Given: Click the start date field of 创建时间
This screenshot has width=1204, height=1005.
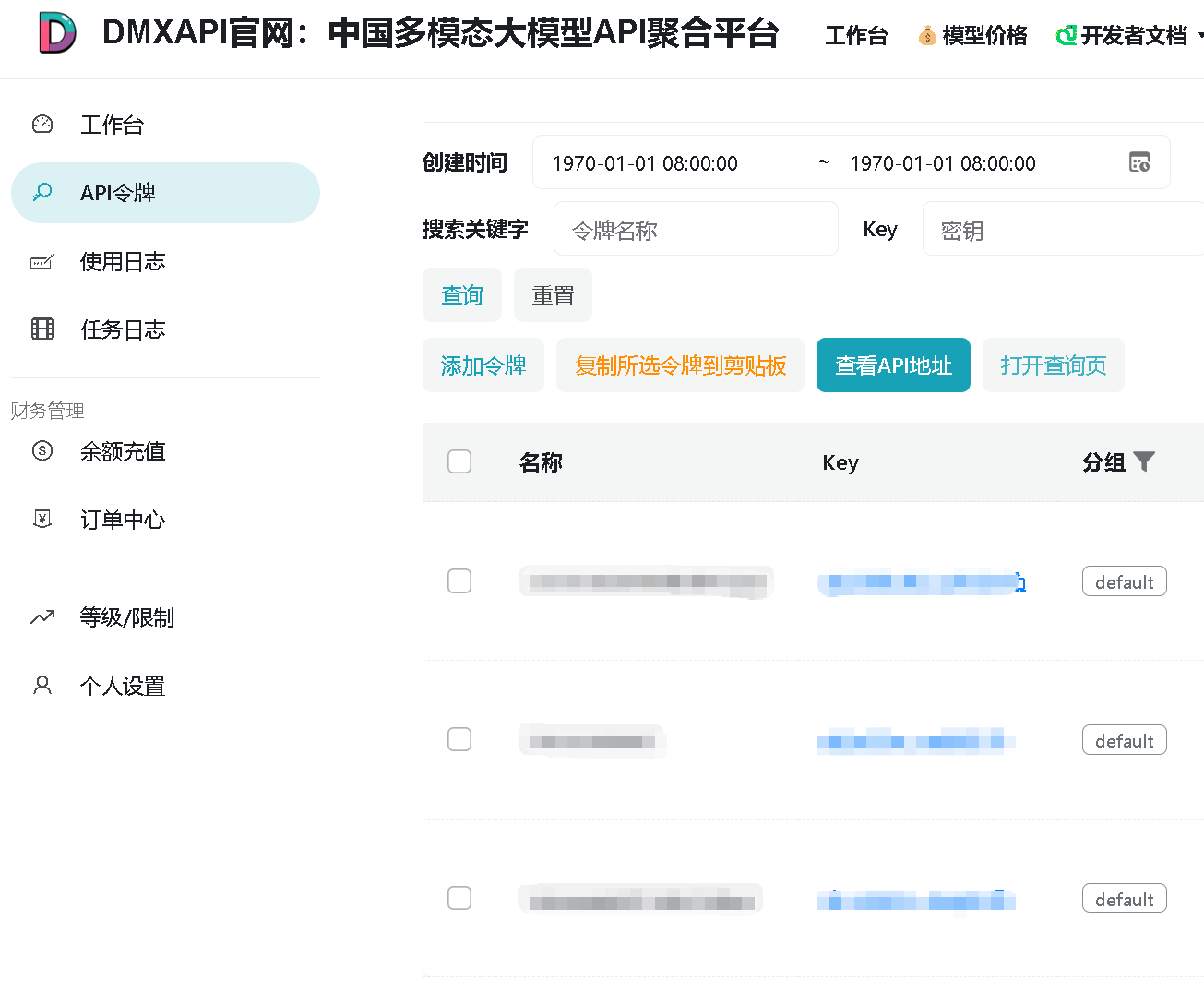Looking at the screenshot, I should point(645,163).
